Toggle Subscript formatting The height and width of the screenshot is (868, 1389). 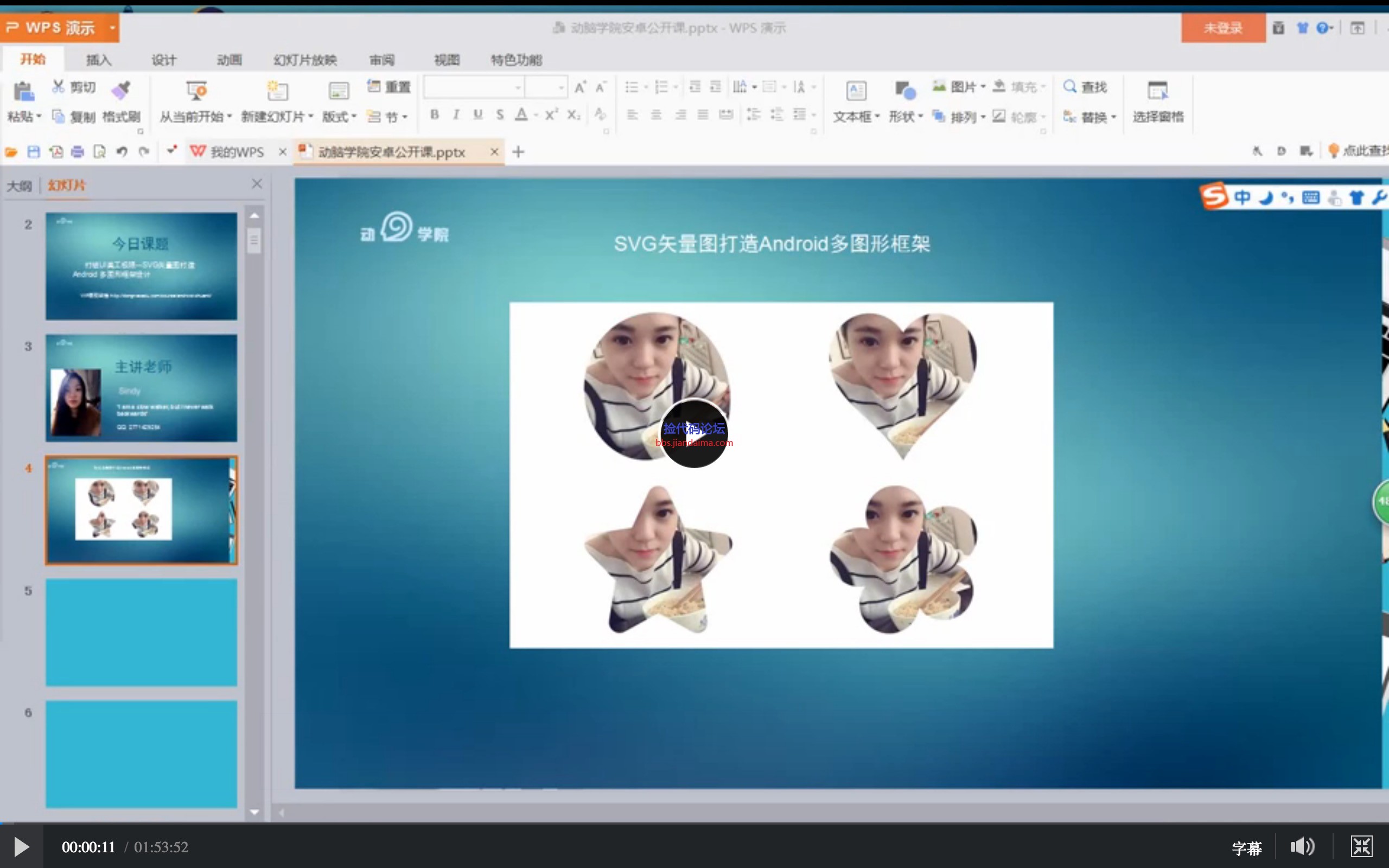click(574, 115)
